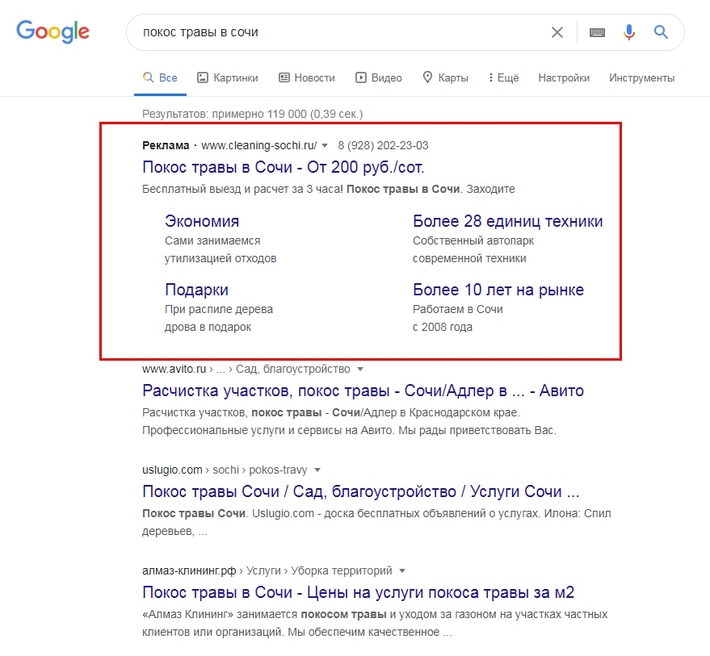Screen dimensions: 710x656
Task: Click the ad phone number 8 (928) 202-23-03
Action: pos(383,145)
